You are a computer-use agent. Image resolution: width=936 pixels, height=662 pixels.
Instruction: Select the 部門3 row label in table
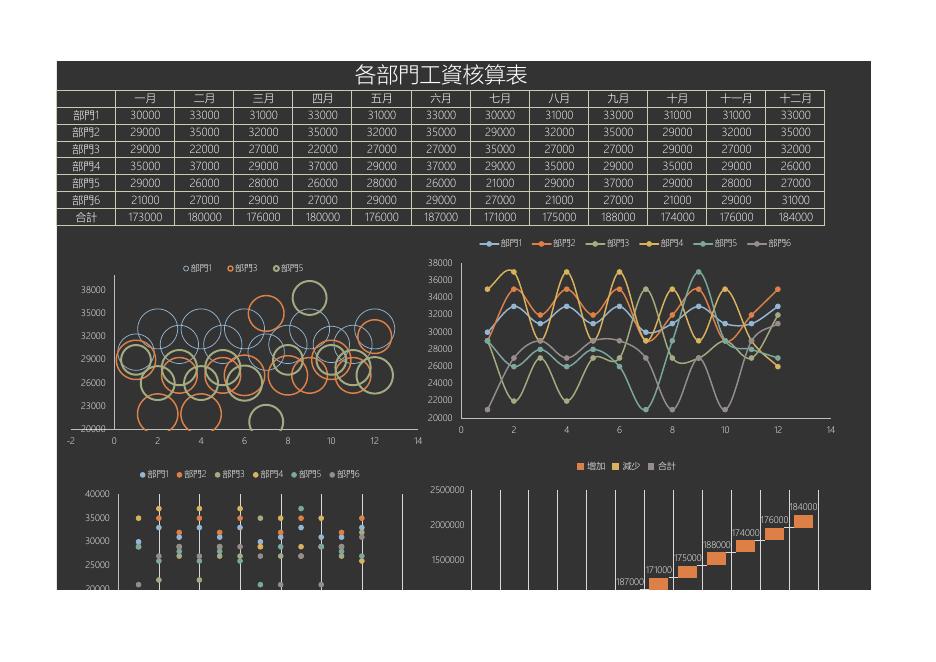(x=86, y=149)
